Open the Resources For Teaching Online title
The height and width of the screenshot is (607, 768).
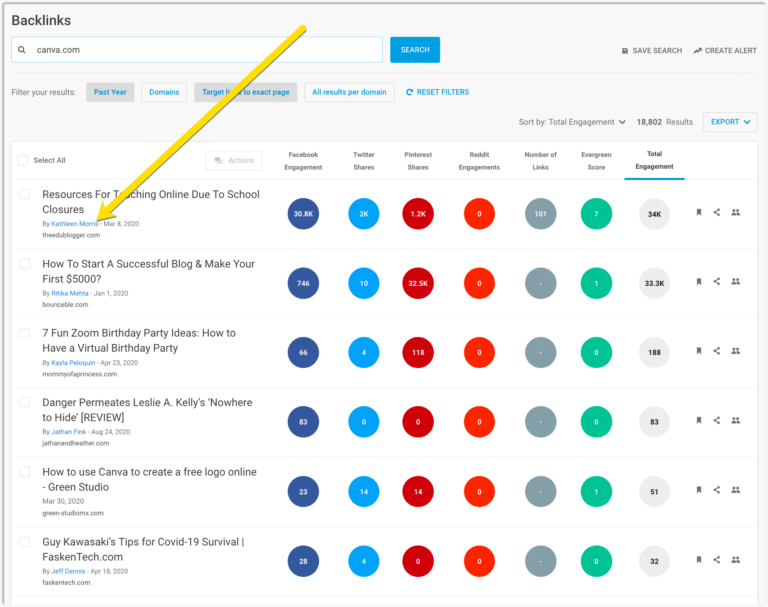click(151, 202)
